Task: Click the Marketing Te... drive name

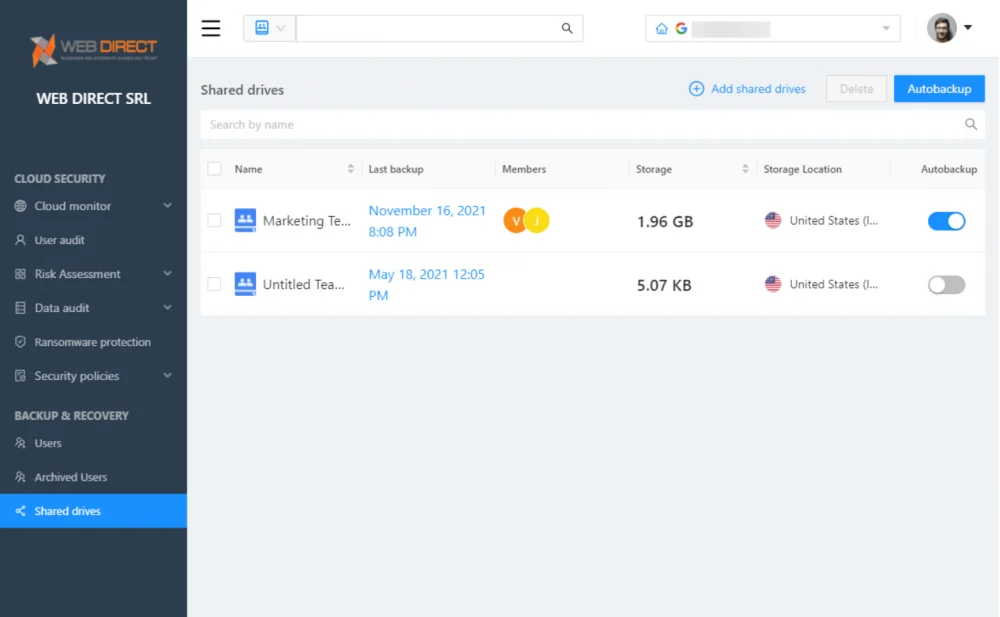Action: [307, 221]
